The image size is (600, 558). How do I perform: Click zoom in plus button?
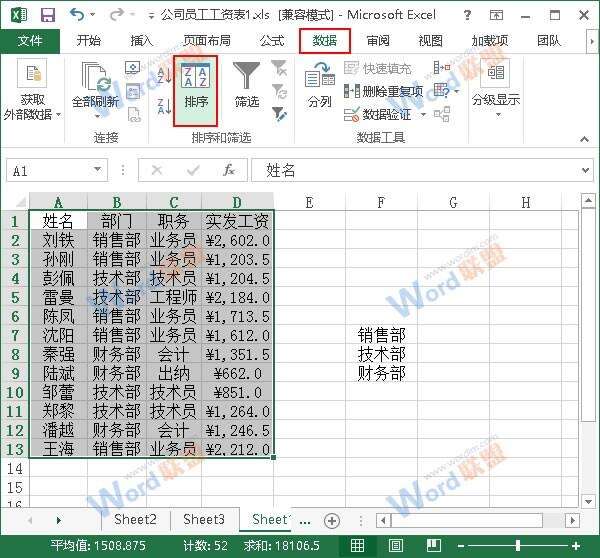(576, 546)
